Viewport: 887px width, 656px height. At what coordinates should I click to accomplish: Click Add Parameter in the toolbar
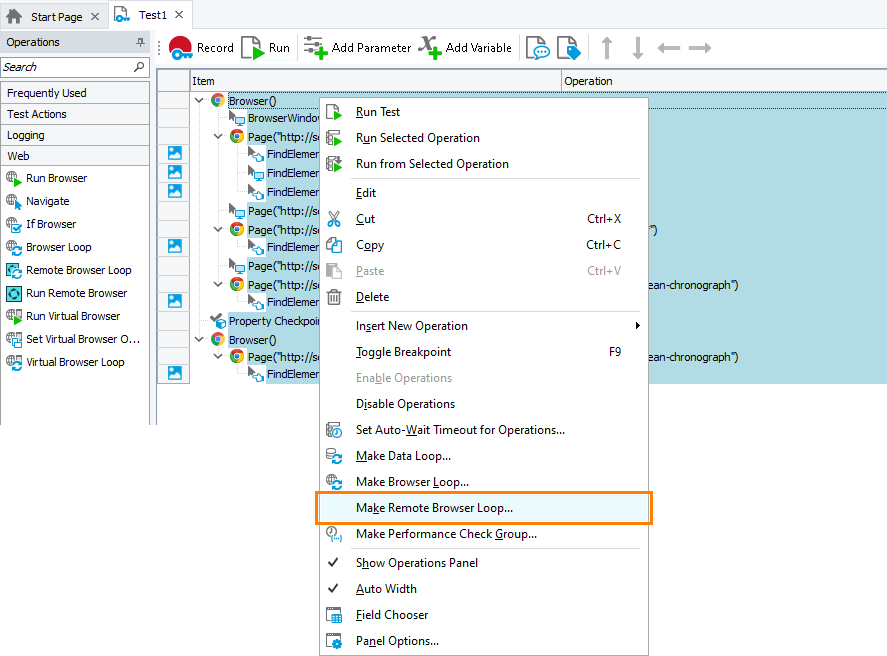click(357, 48)
